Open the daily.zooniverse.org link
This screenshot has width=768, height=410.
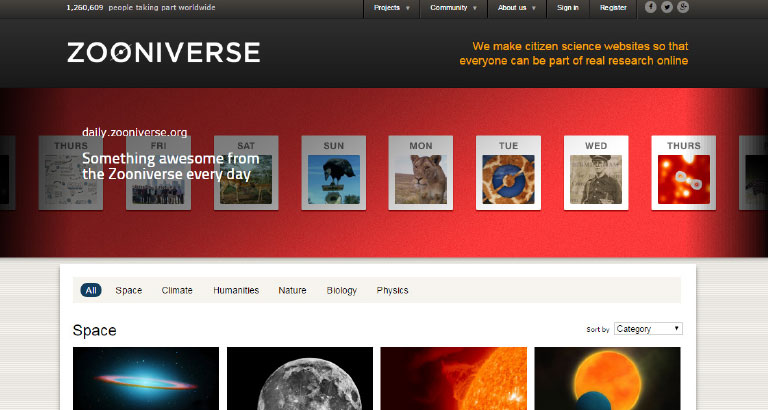[x=135, y=132]
